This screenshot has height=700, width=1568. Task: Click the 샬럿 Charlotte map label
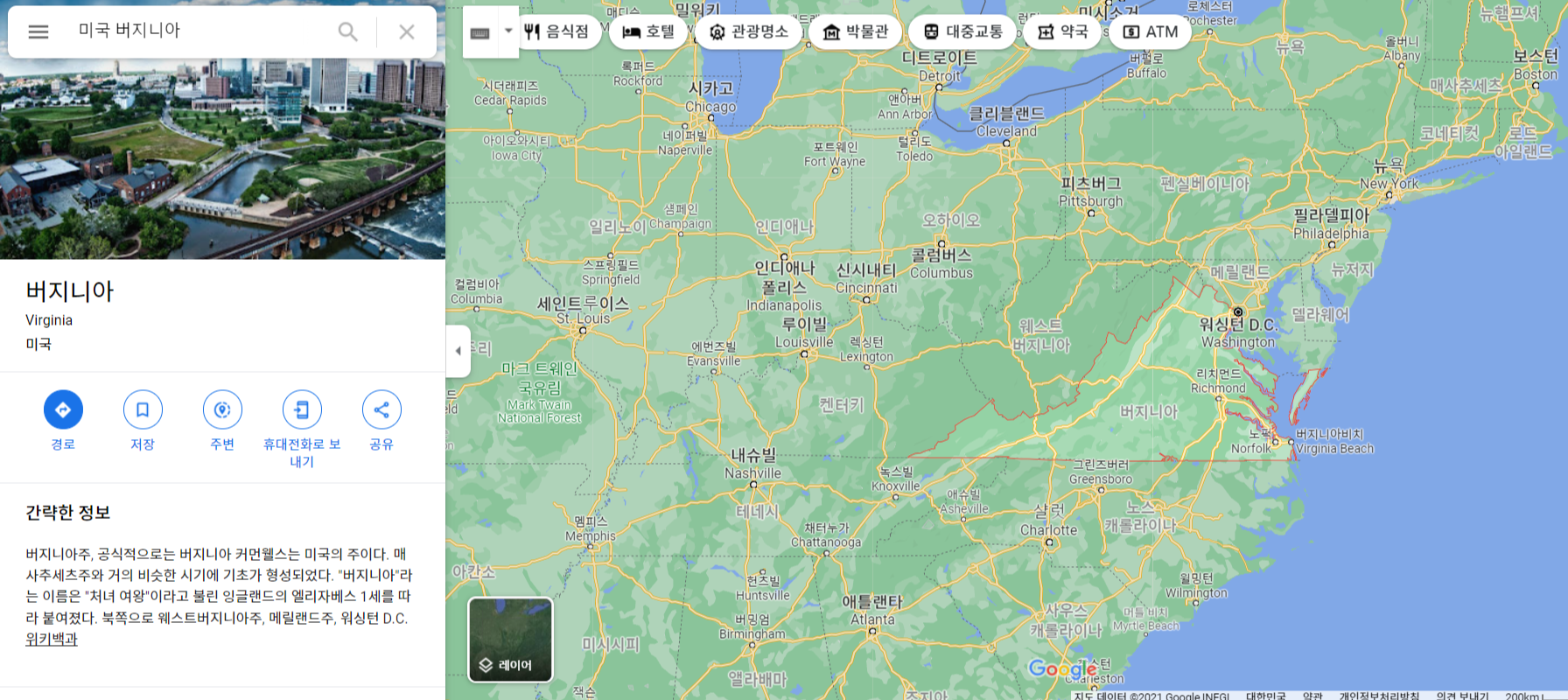click(1049, 520)
